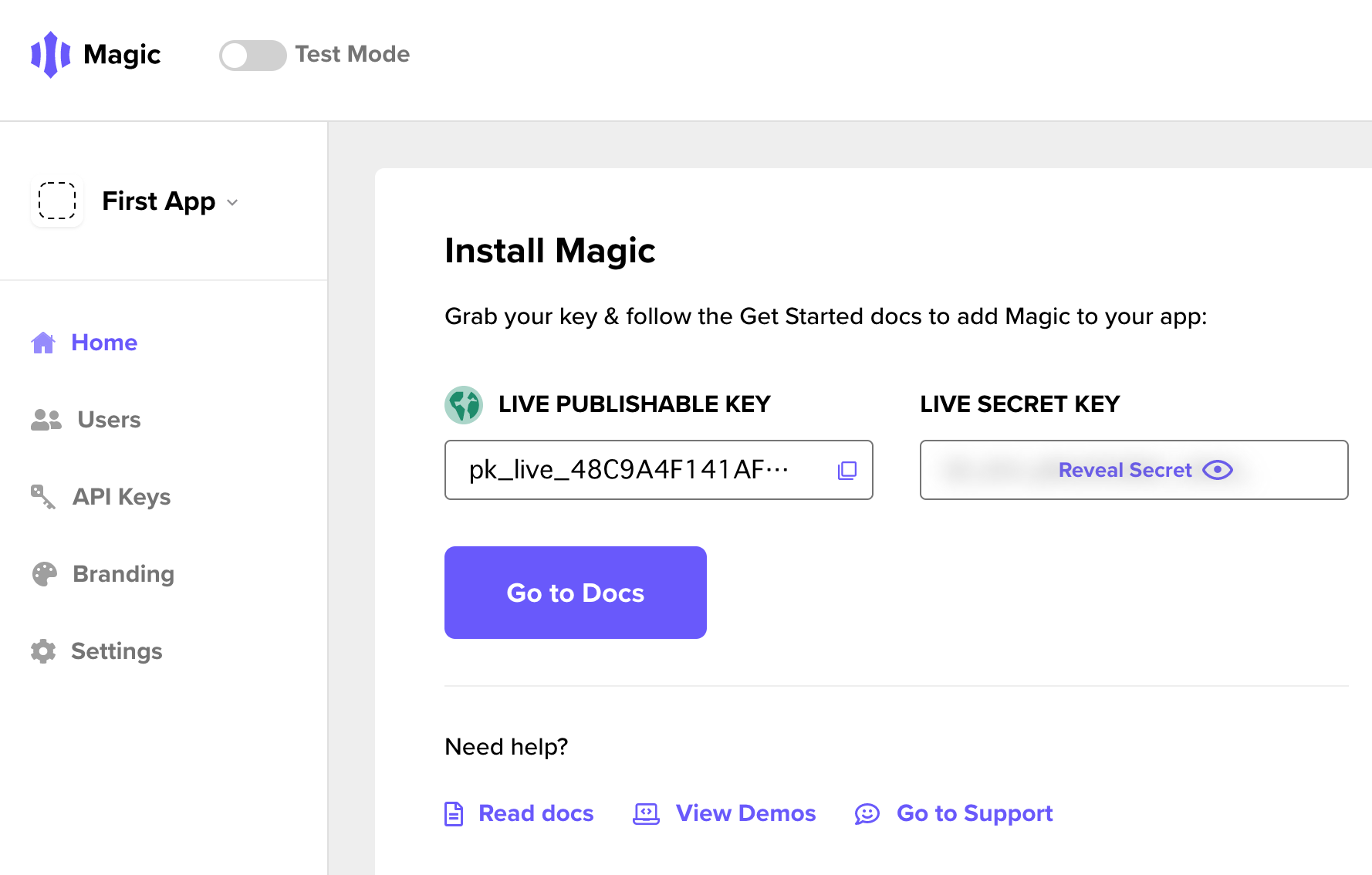Image resolution: width=1372 pixels, height=875 pixels.
Task: Click the green globe live-key icon
Action: coord(464,405)
